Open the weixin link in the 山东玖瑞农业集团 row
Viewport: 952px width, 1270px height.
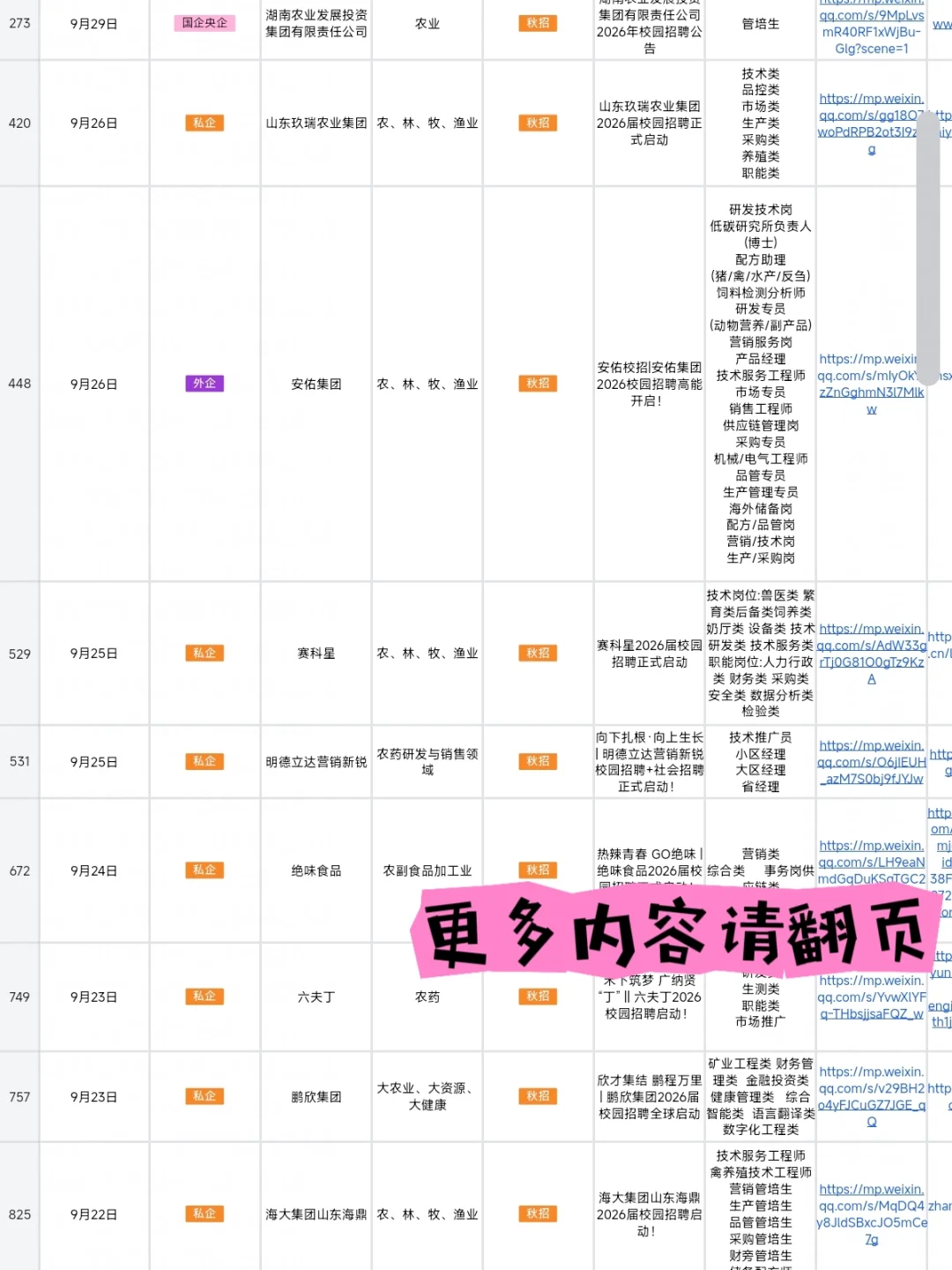(x=871, y=123)
